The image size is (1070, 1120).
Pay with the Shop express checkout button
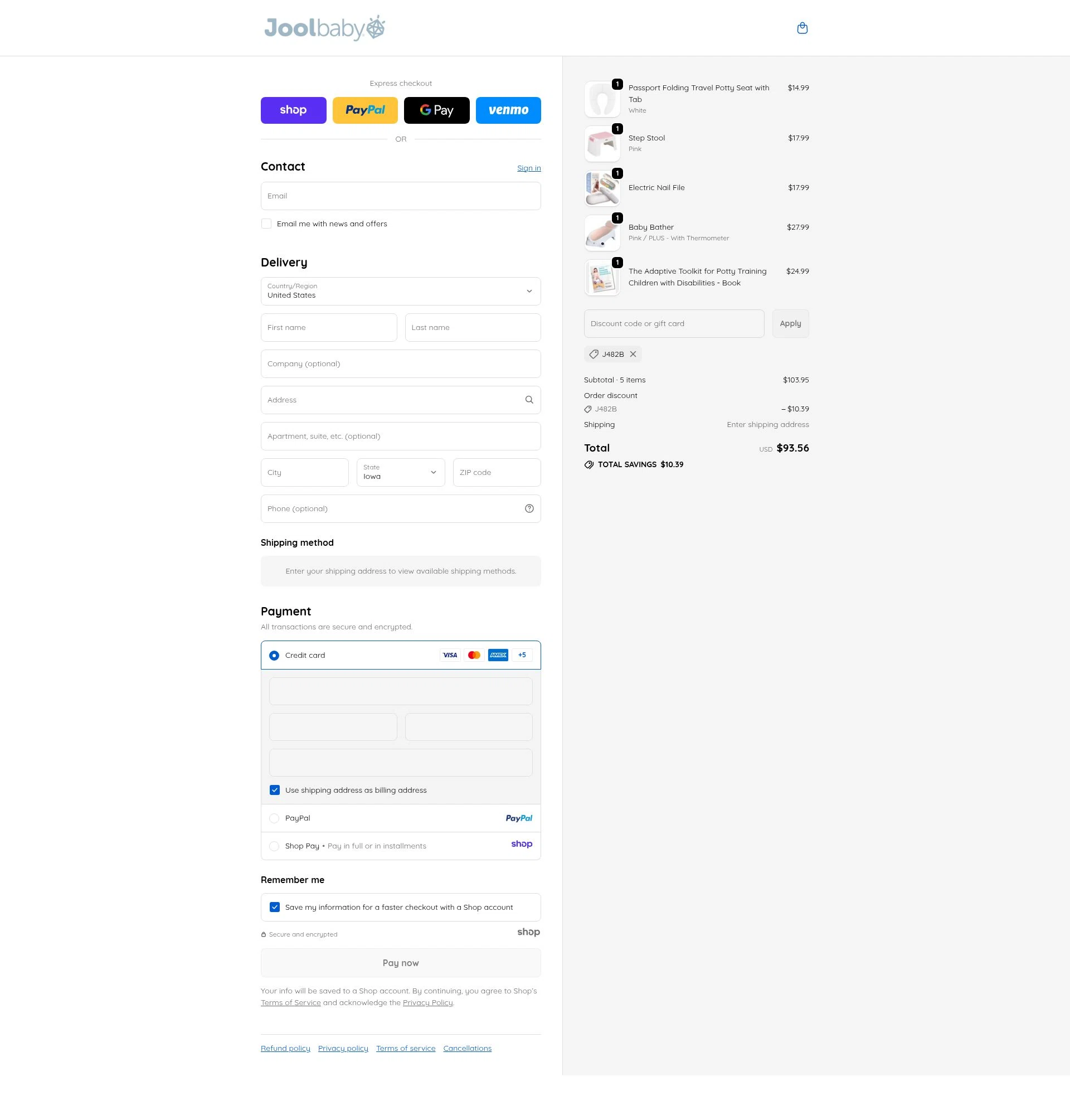click(293, 109)
